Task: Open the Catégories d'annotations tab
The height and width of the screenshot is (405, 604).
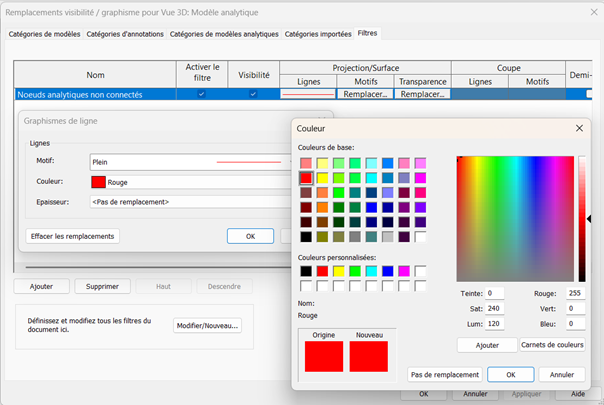Action: [x=125, y=34]
